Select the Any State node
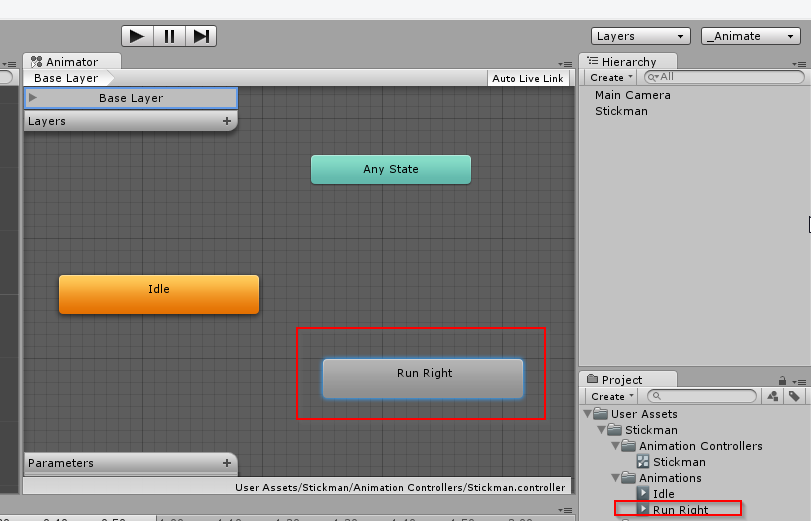The height and width of the screenshot is (521, 811). (x=390, y=169)
